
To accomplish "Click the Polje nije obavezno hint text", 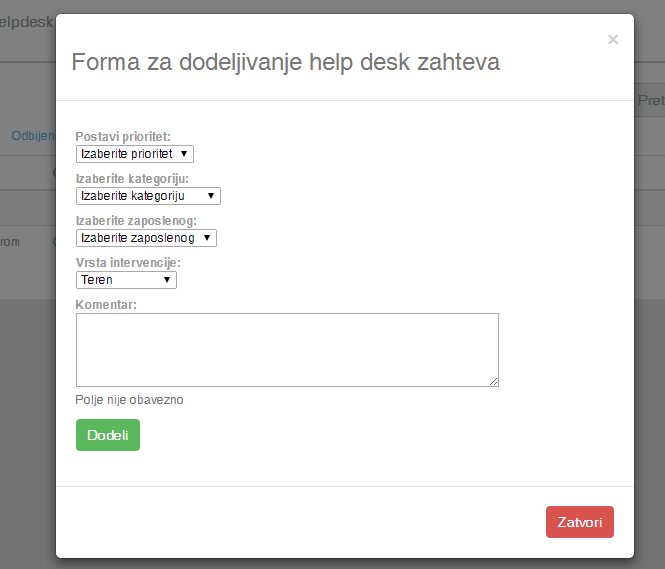I will click(129, 400).
